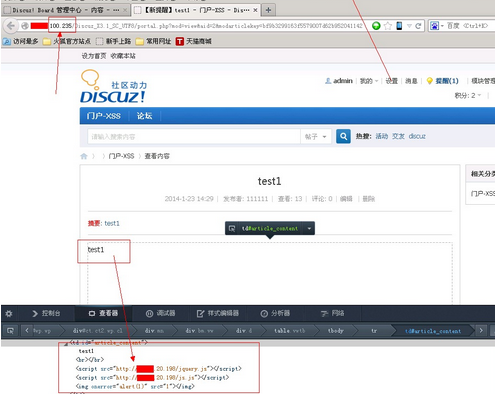This screenshot has height=394, width=495.
Task: Switch to the 分析器 devtools tab
Action: tap(275, 313)
